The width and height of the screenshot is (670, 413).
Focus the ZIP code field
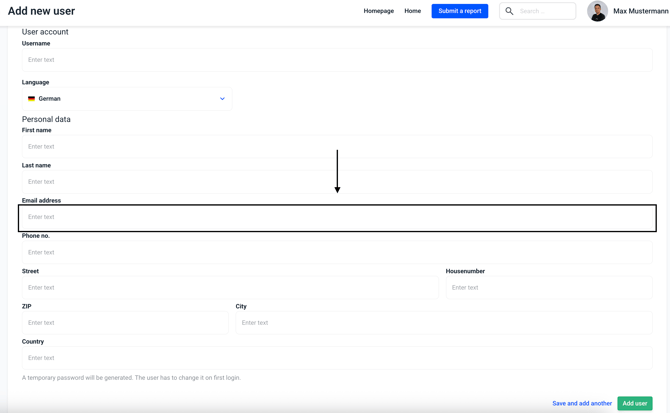point(125,323)
